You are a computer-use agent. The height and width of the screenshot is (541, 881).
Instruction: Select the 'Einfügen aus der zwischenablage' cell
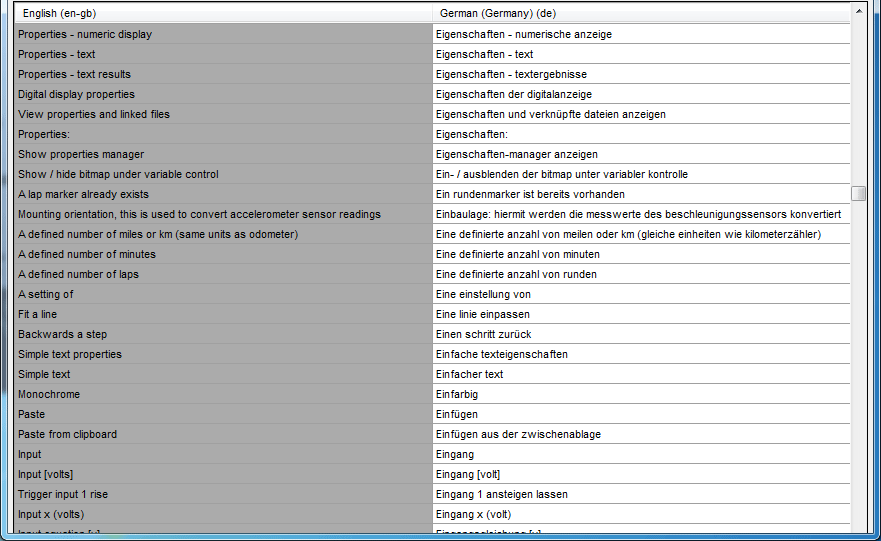click(641, 434)
